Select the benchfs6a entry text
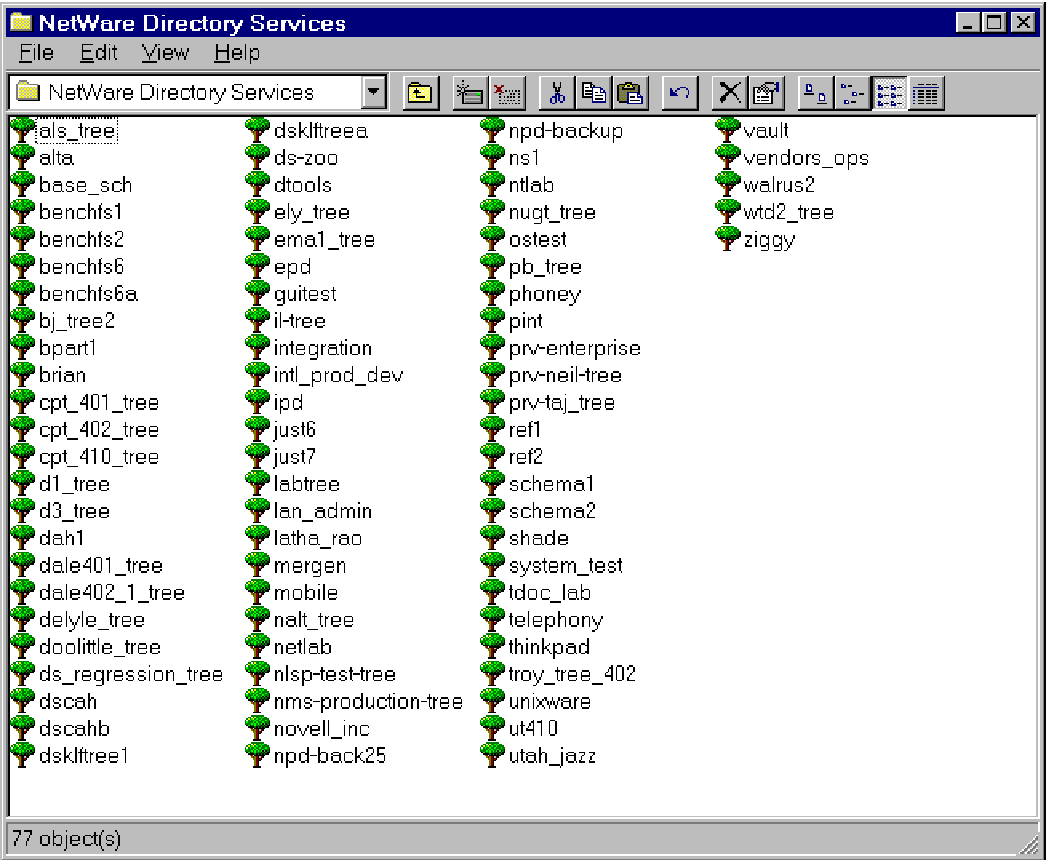 88,294
